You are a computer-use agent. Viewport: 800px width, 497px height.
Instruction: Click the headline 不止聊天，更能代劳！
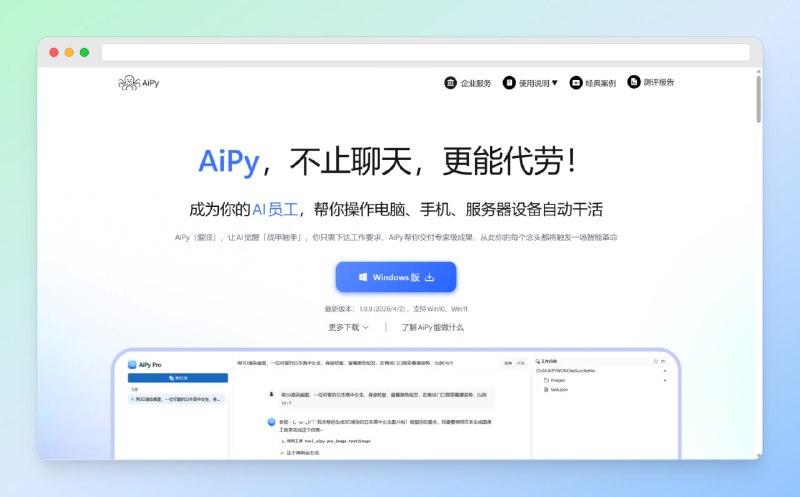[434, 161]
